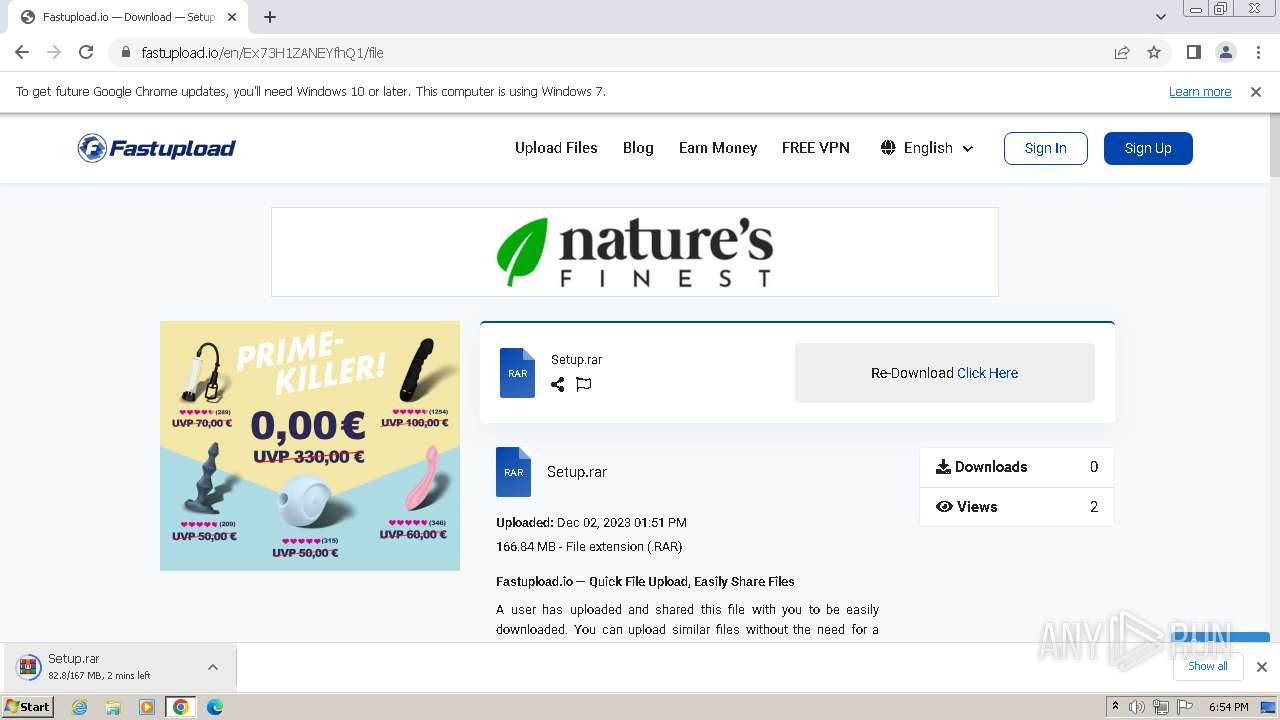The image size is (1280, 720).
Task: Open Blog menu item
Action: (638, 147)
